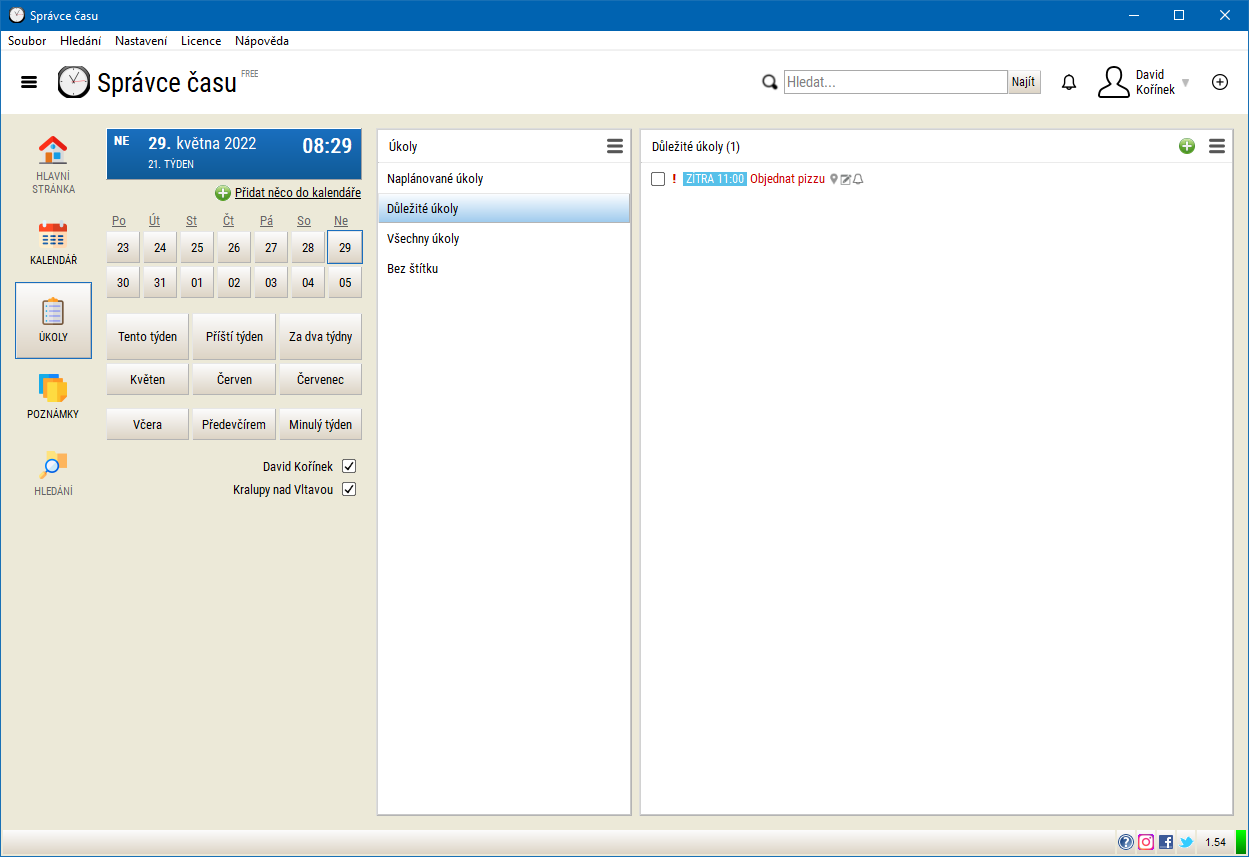Image resolution: width=1249 pixels, height=857 pixels.
Task: Open the Hledání menu in the menu bar
Action: pos(81,41)
